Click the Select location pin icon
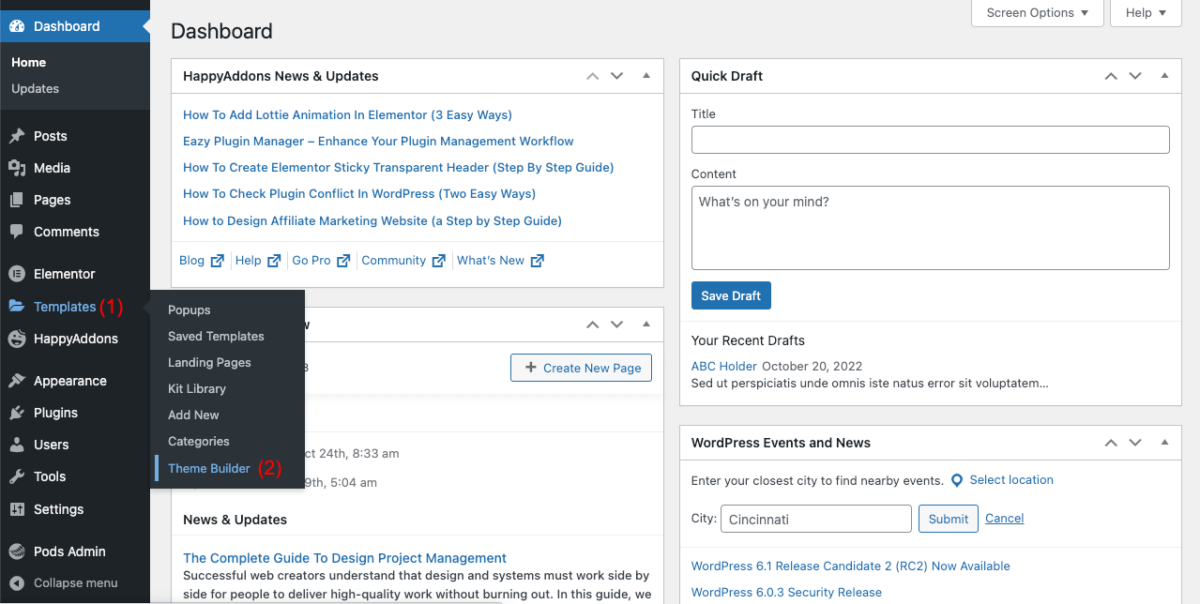 pos(958,479)
